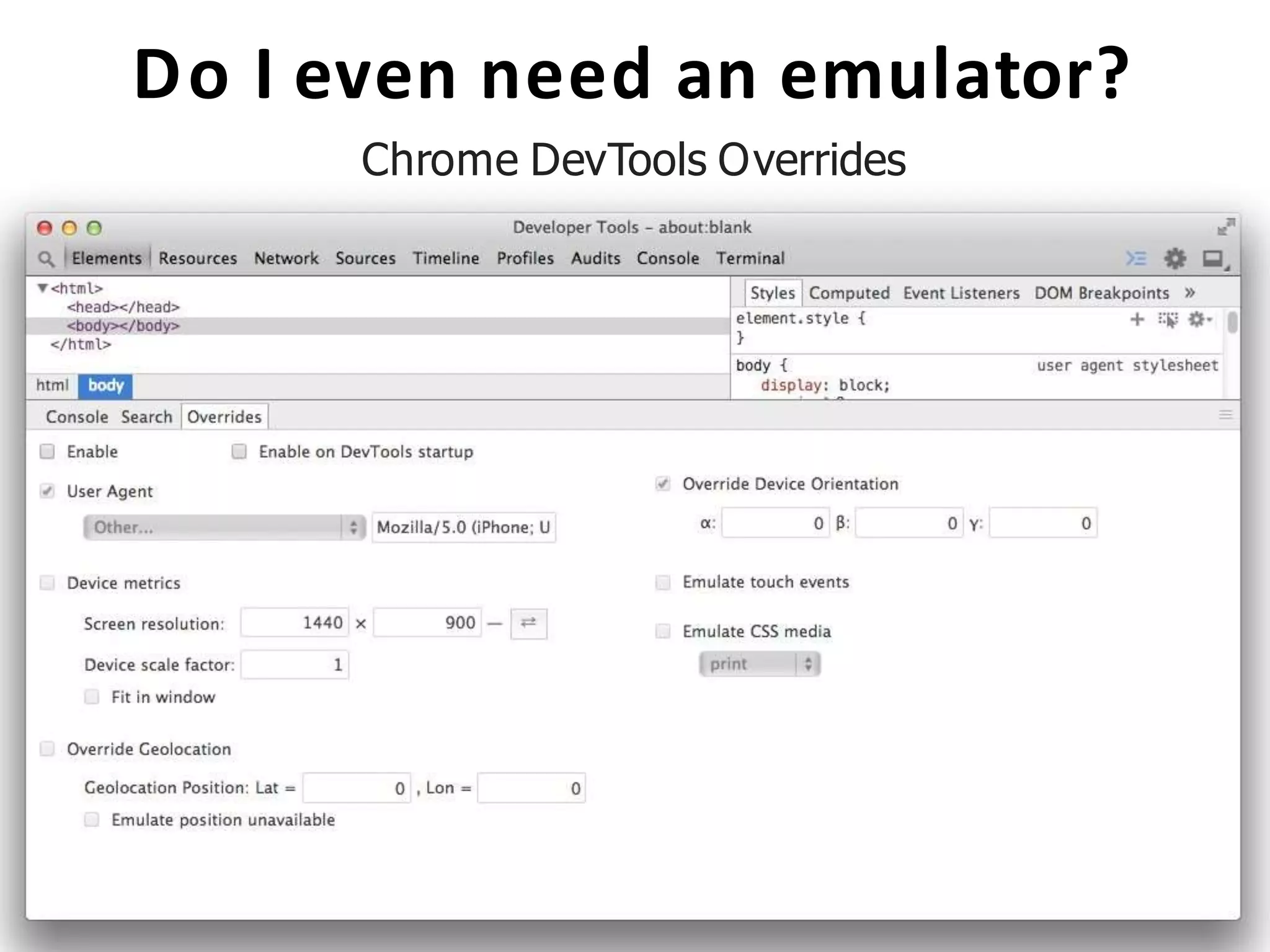Enable Emulate touch events checkbox
This screenshot has height=952, width=1270.
coord(663,582)
